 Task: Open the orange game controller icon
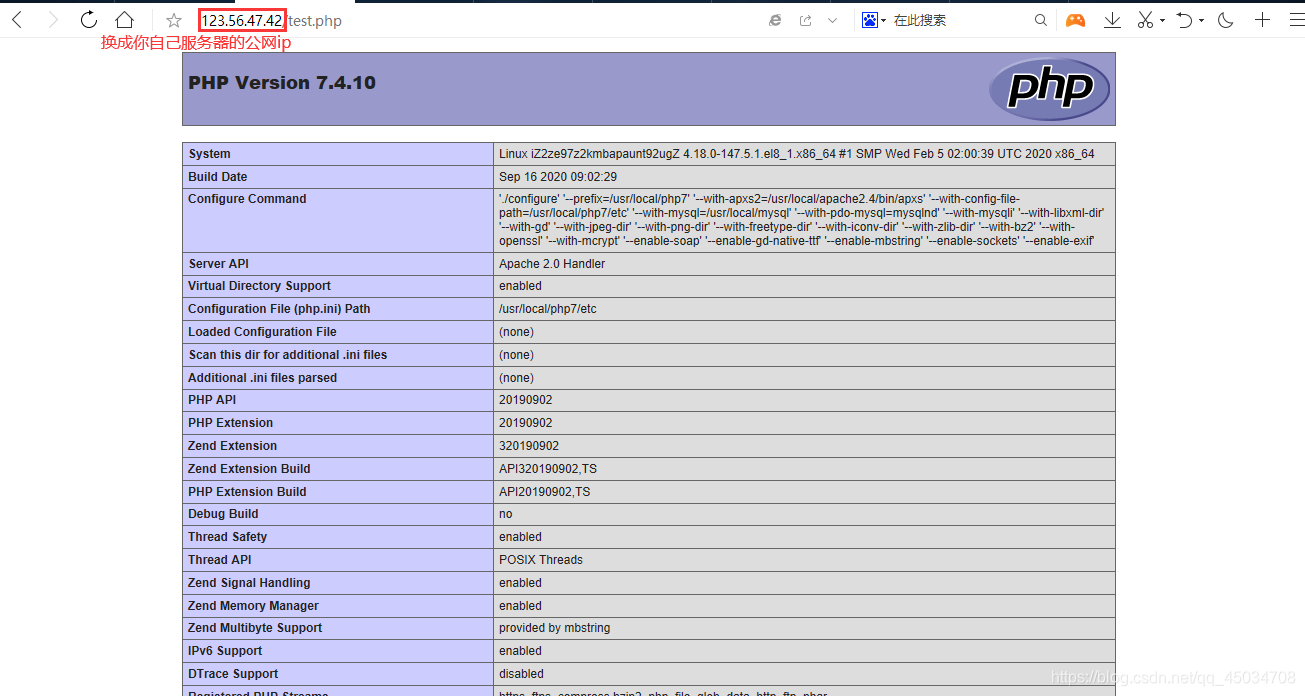(x=1075, y=20)
